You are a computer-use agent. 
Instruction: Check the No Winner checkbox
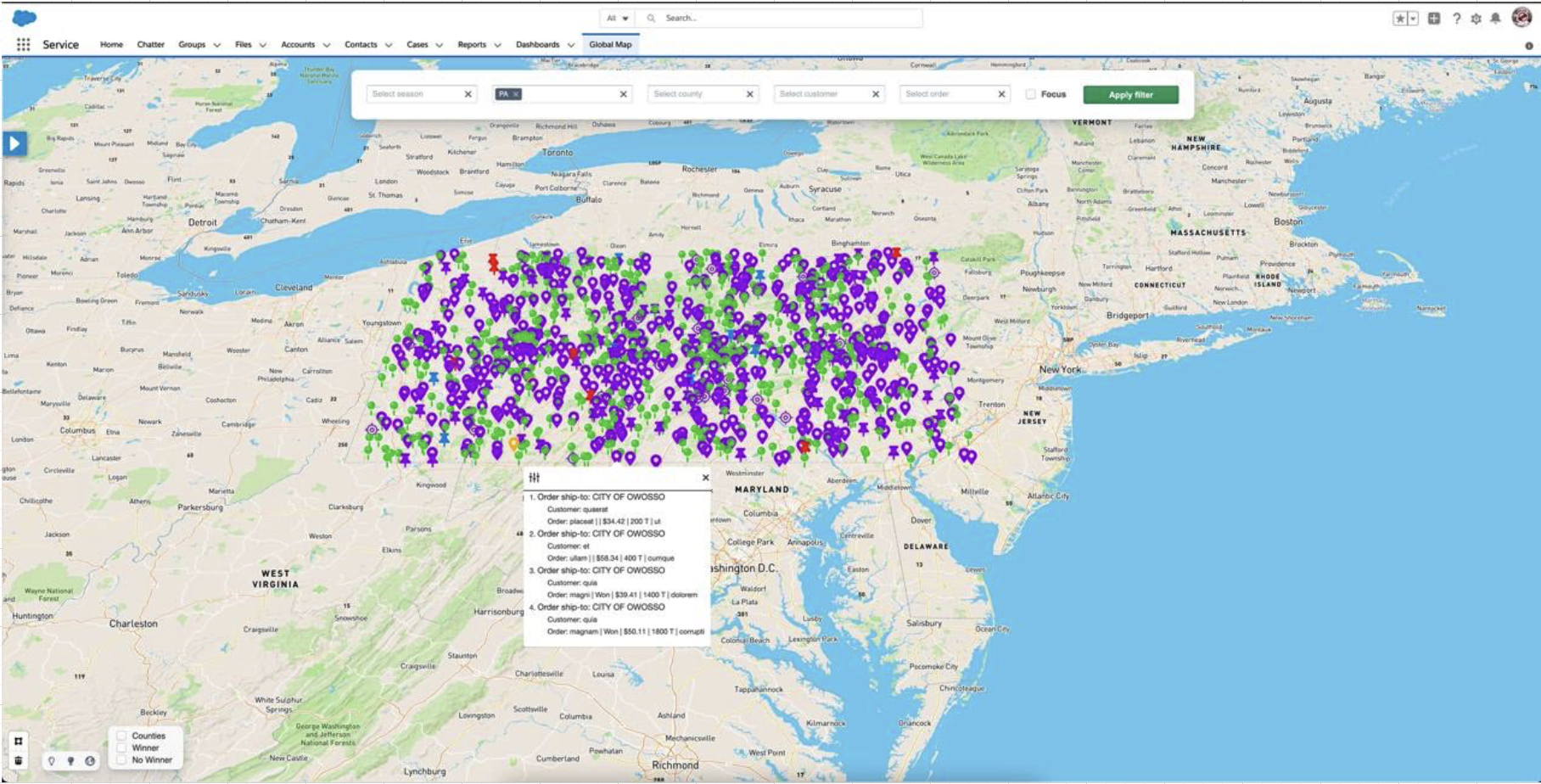[x=121, y=759]
